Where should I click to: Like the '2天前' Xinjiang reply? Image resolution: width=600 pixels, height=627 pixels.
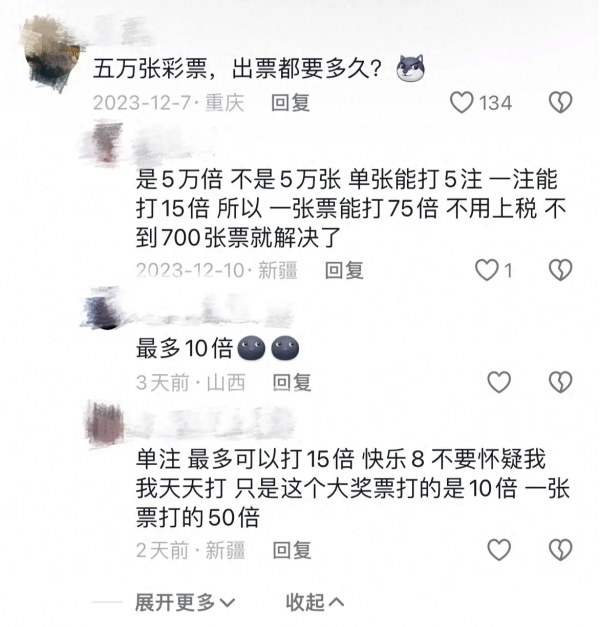[x=499, y=550]
